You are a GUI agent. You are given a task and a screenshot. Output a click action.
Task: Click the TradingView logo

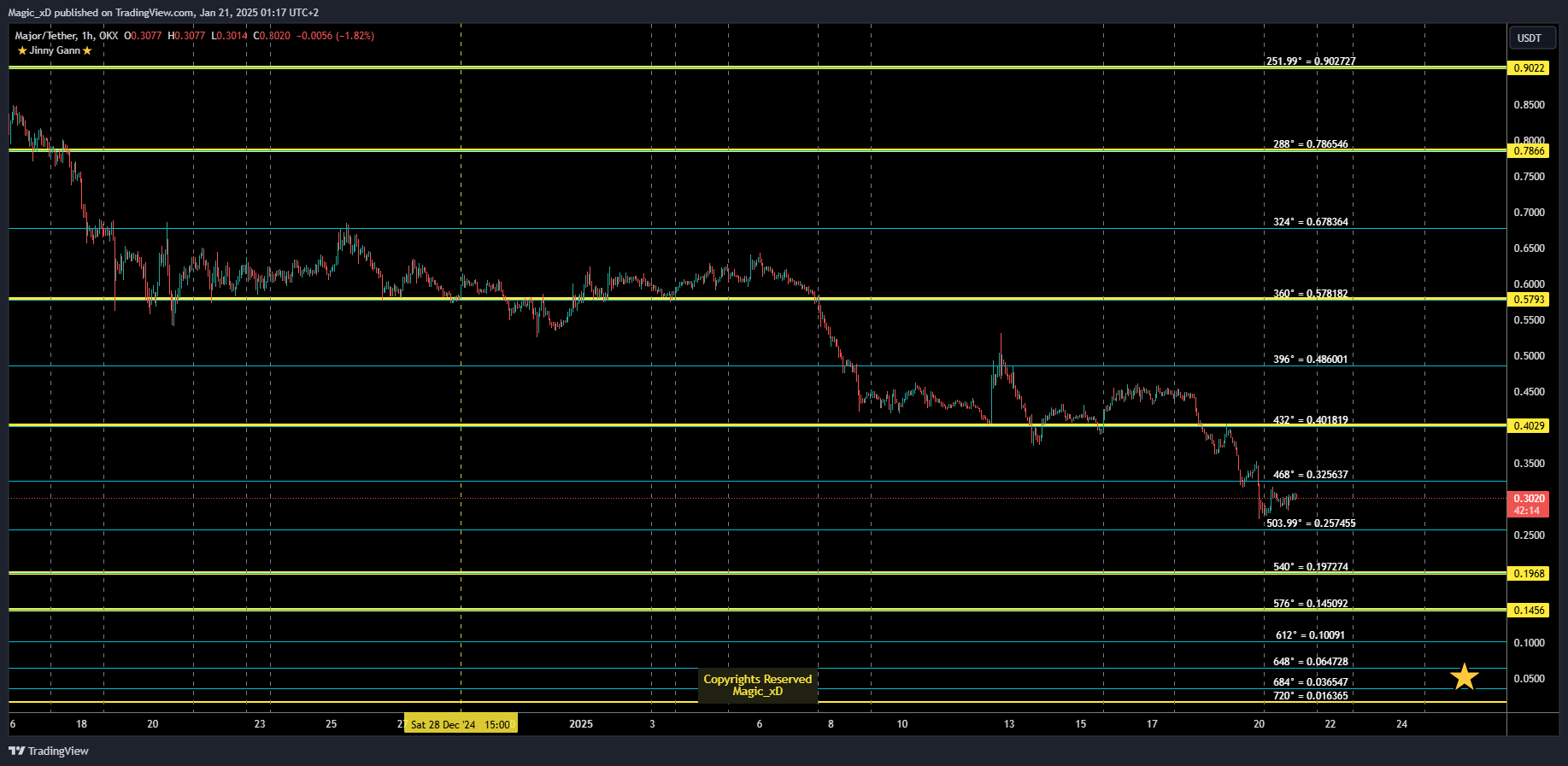coord(49,751)
